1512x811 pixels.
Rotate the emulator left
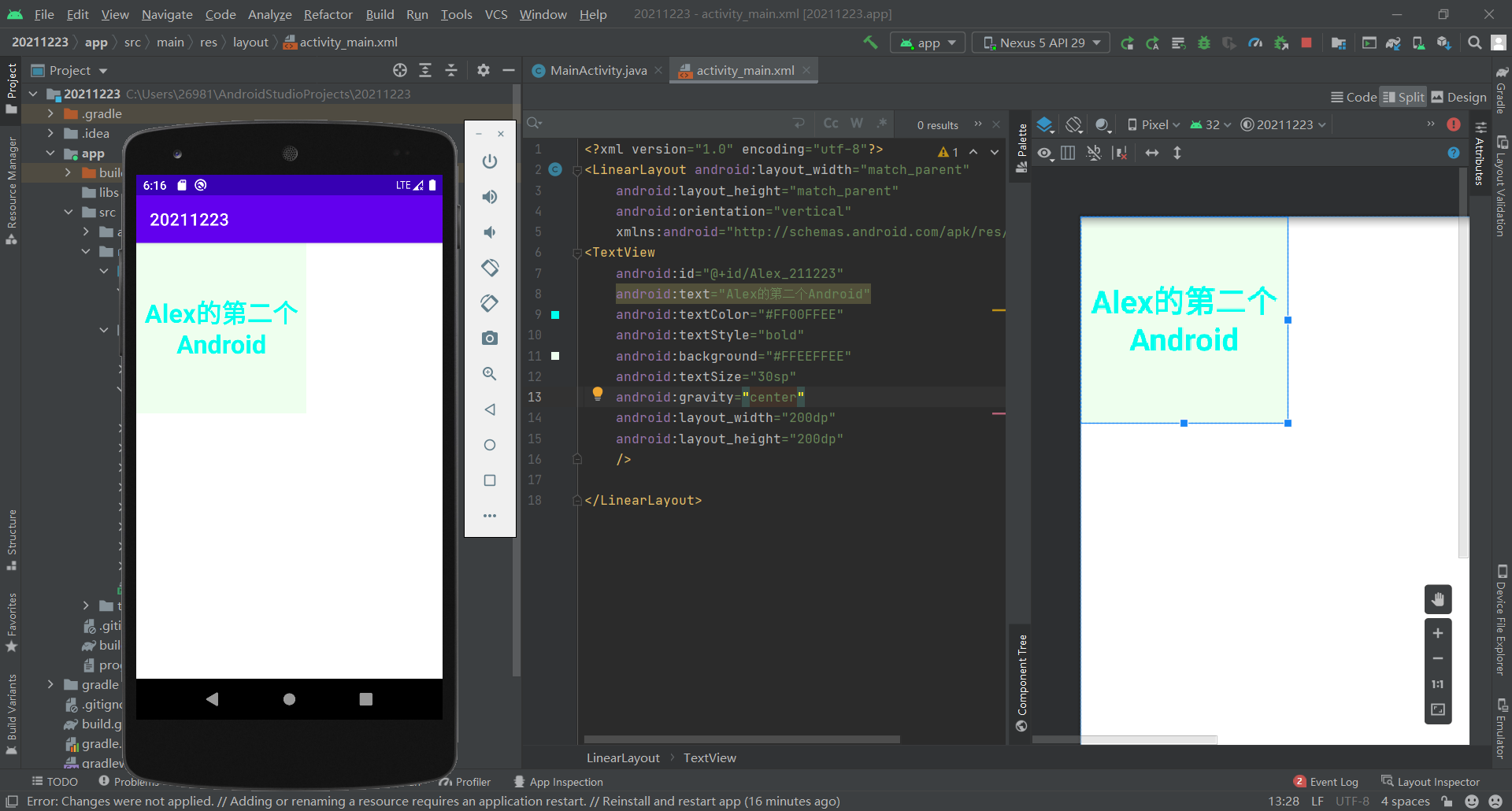[x=490, y=268]
